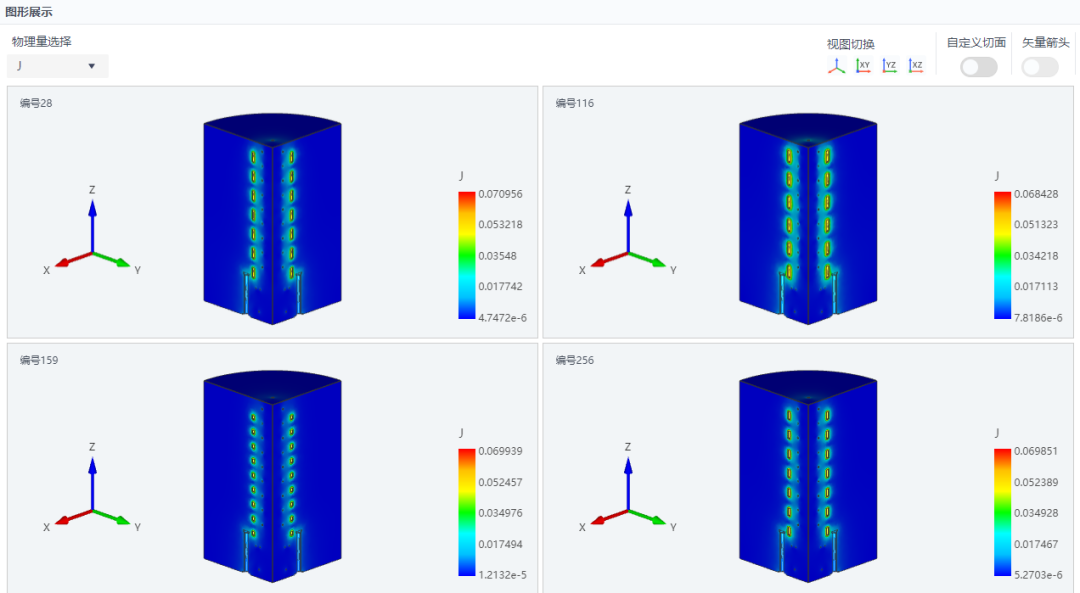1080x593 pixels.
Task: Select the XY plane view icon
Action: pos(863,66)
